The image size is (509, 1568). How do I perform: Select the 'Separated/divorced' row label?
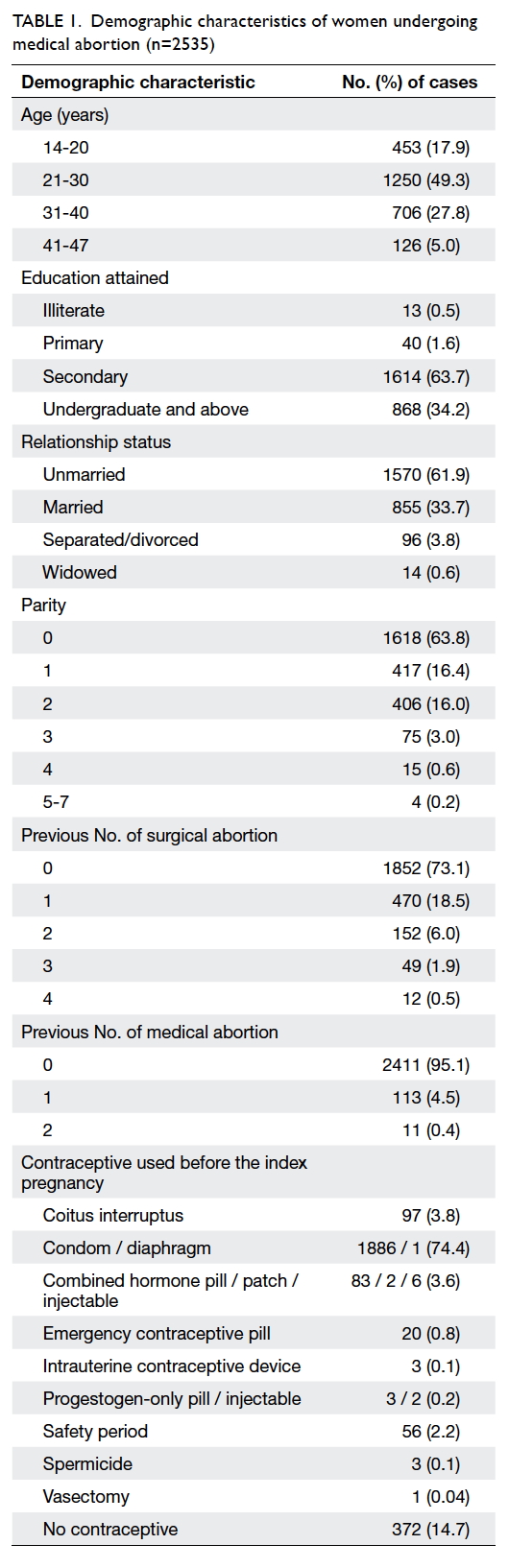tap(120, 540)
